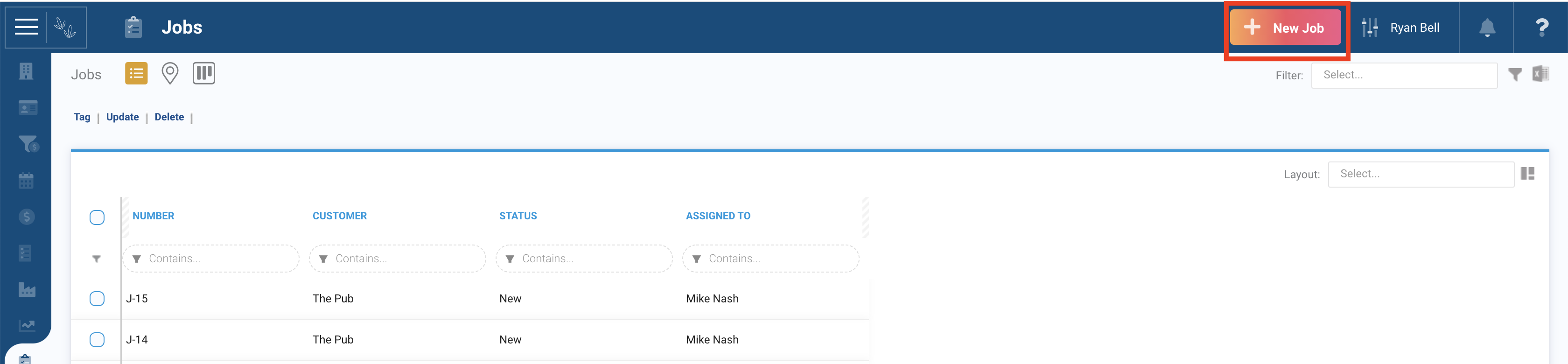The height and width of the screenshot is (364, 1568).
Task: Switch to the kanban board view
Action: [204, 73]
